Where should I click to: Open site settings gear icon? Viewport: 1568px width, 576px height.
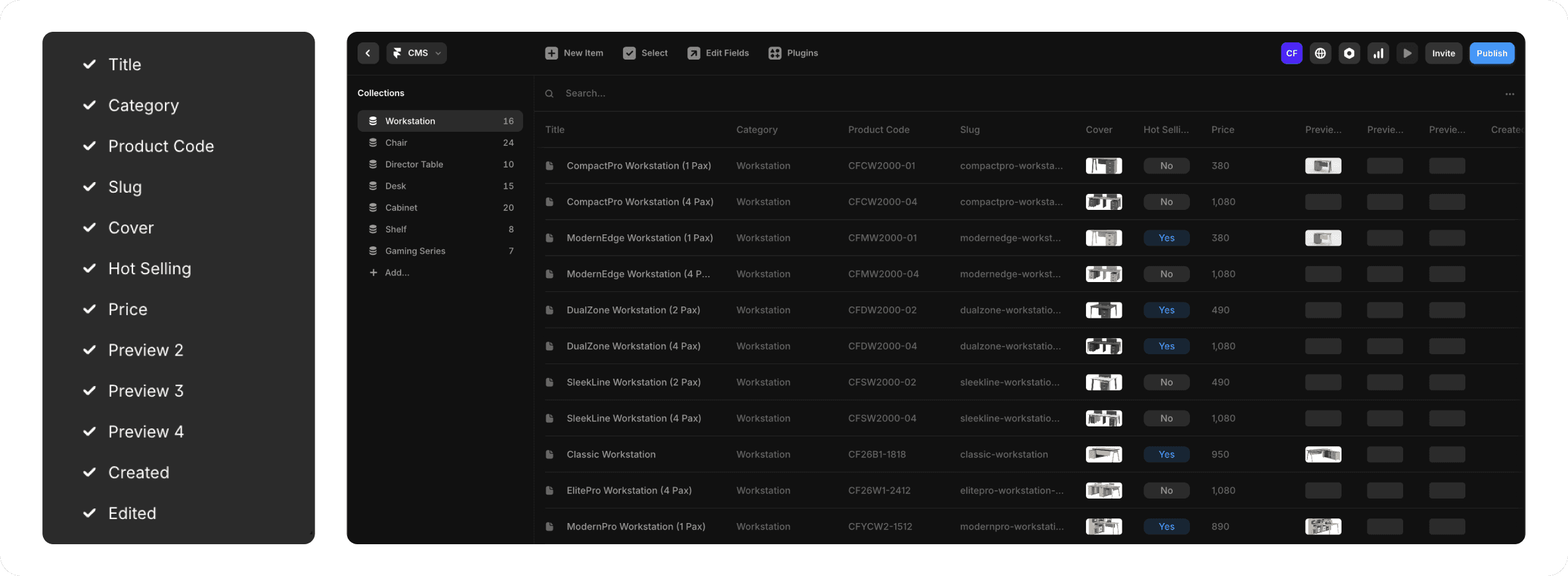click(1349, 53)
